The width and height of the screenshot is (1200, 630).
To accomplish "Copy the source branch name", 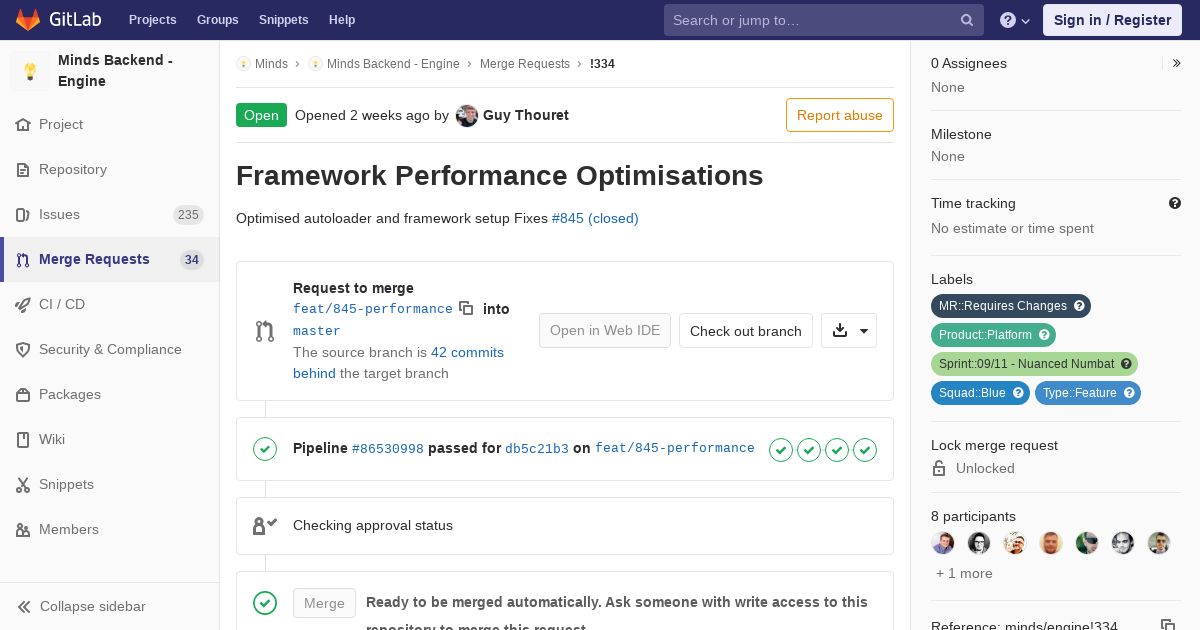I will [466, 308].
